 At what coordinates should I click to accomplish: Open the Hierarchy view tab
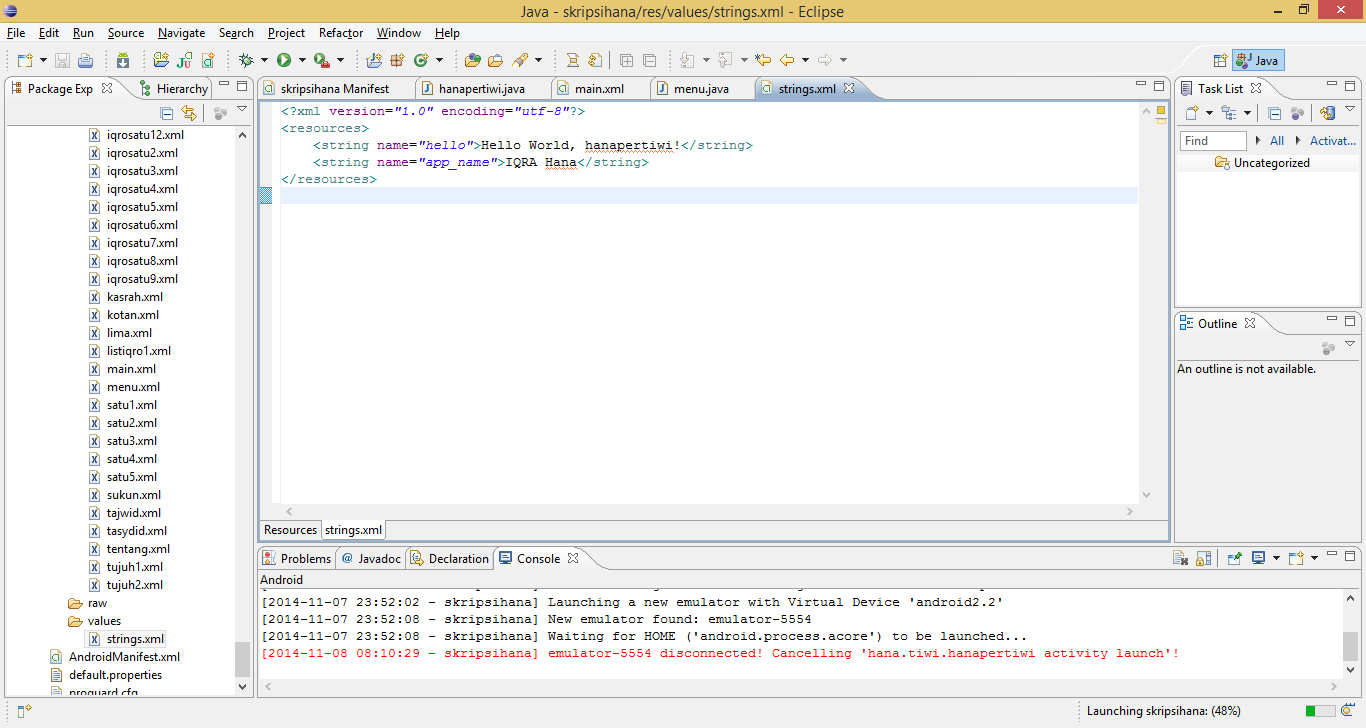(x=174, y=88)
